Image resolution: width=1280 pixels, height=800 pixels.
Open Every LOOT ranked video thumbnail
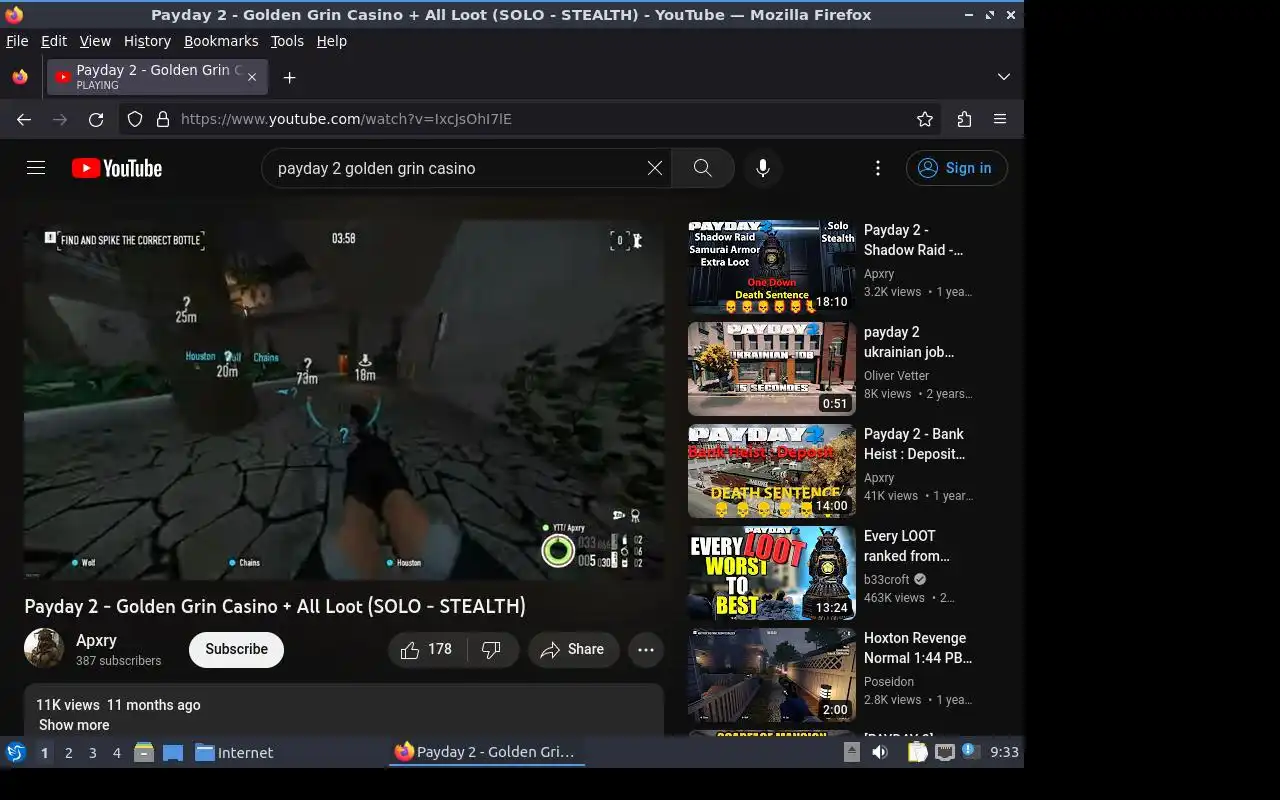coord(772,573)
